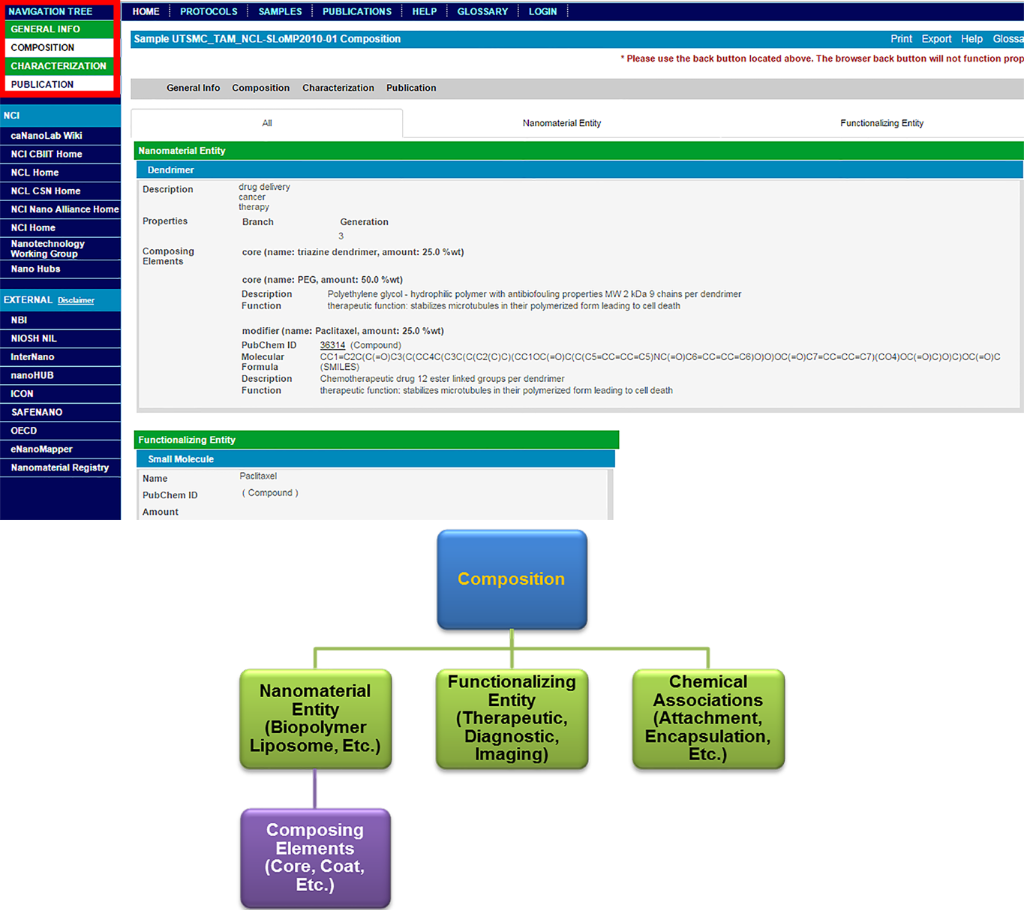Click the Export link in the header

pyautogui.click(x=936, y=39)
